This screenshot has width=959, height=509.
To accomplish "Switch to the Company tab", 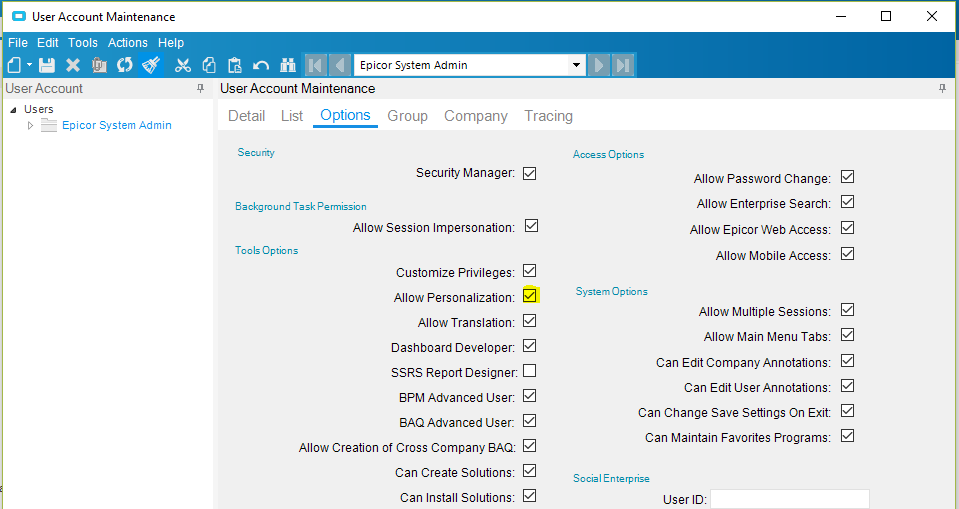I will pyautogui.click(x=476, y=116).
